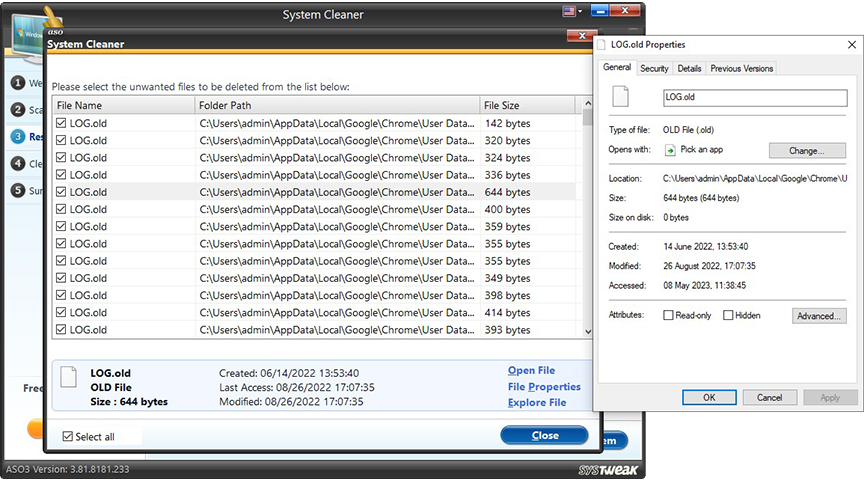Screen dimensions: 864x480
Task: Close the System Cleaner inner dialog
Action: (x=582, y=36)
